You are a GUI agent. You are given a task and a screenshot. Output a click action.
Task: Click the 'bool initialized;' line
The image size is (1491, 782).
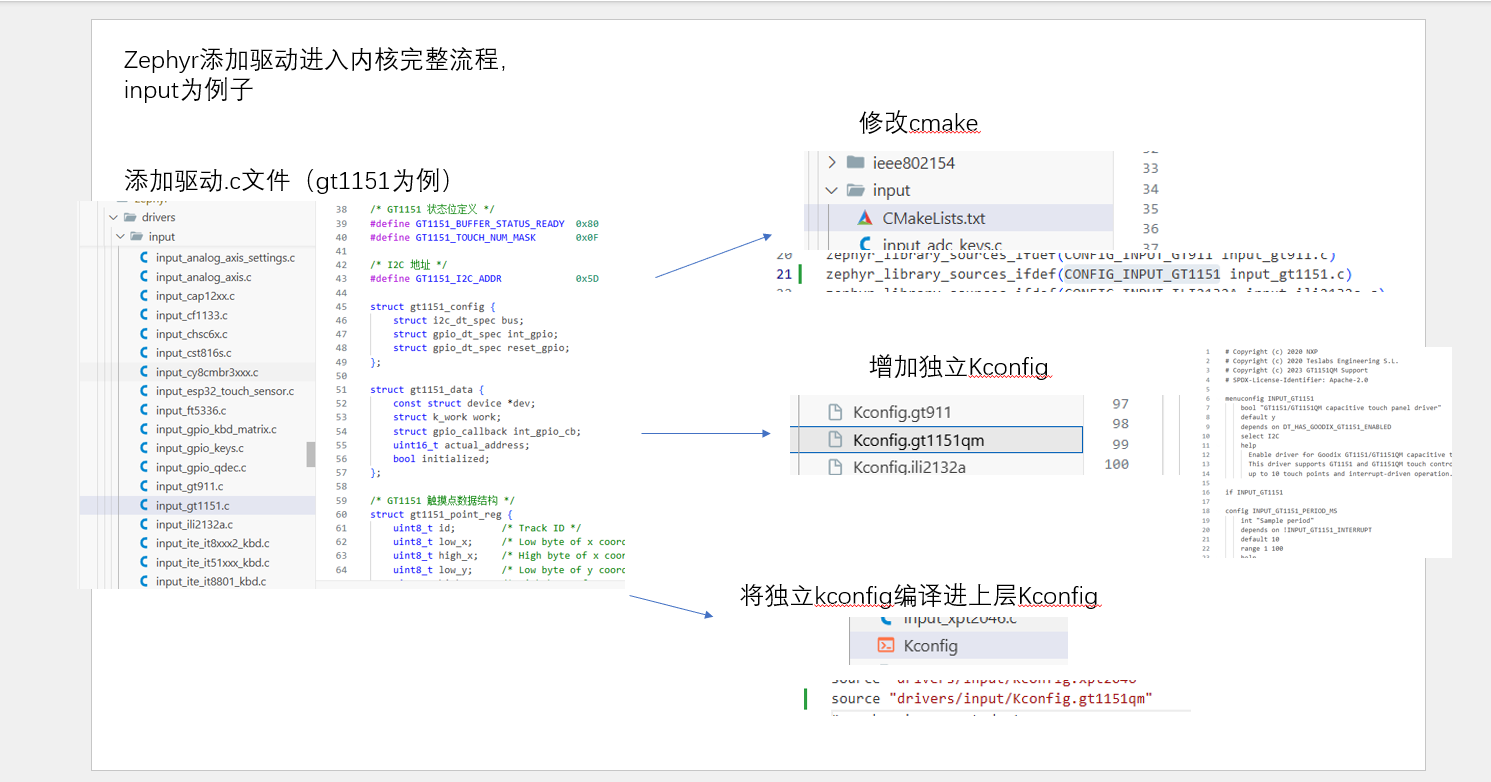click(441, 459)
